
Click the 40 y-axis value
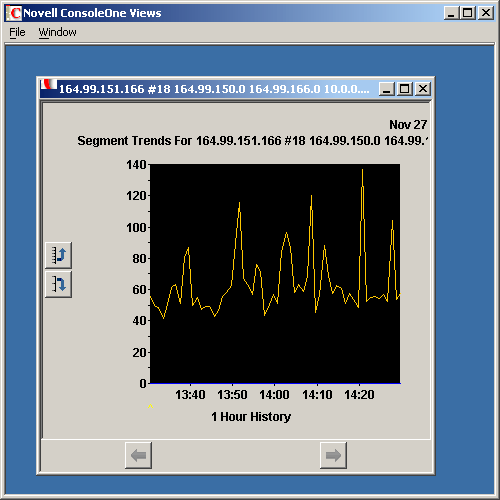coord(139,321)
